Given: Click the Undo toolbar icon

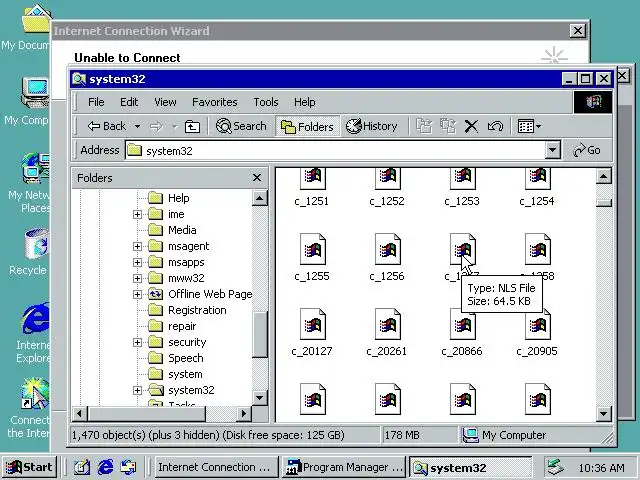Looking at the screenshot, I should pyautogui.click(x=495, y=127).
